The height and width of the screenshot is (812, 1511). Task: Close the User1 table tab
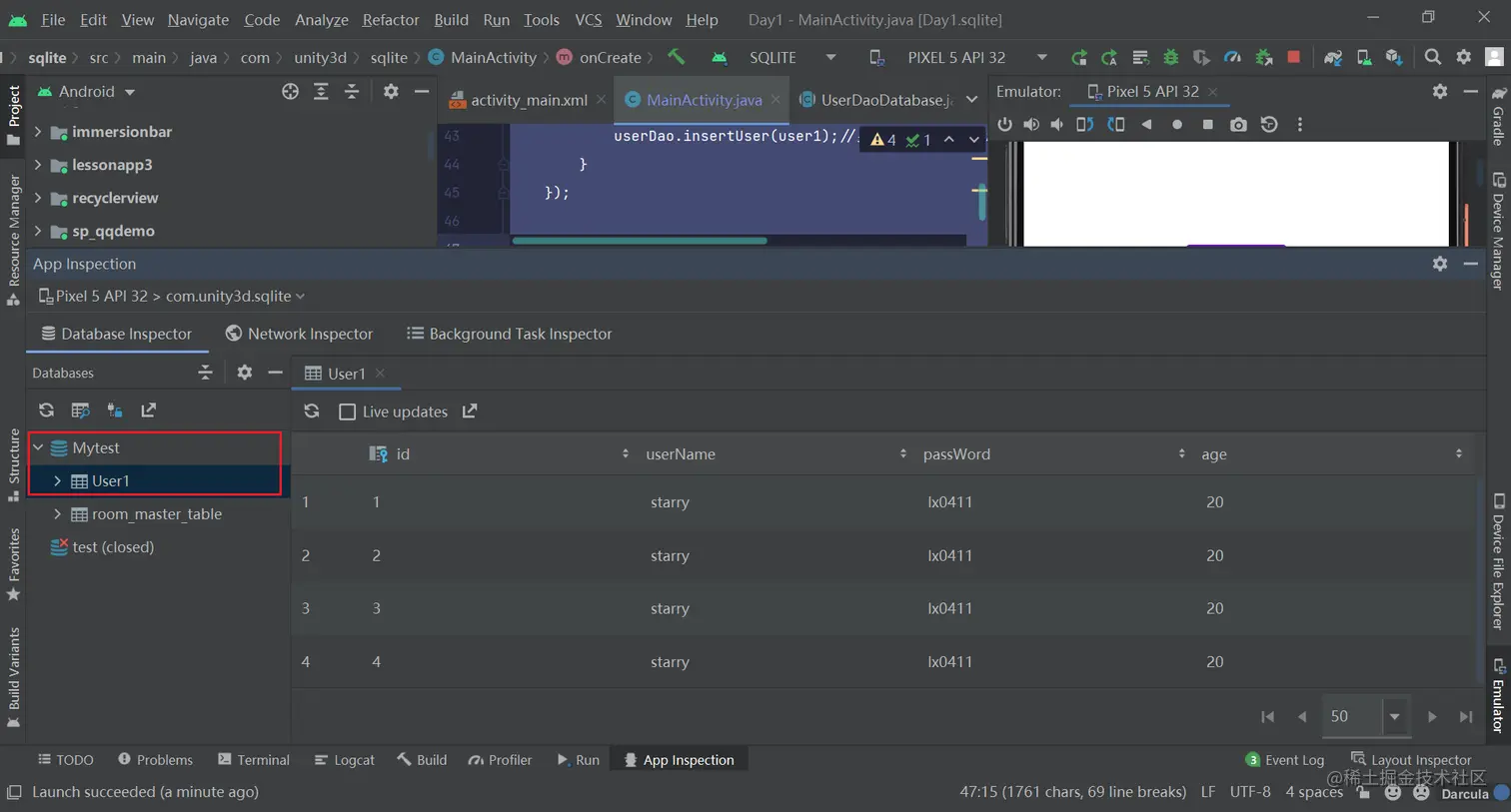[380, 374]
